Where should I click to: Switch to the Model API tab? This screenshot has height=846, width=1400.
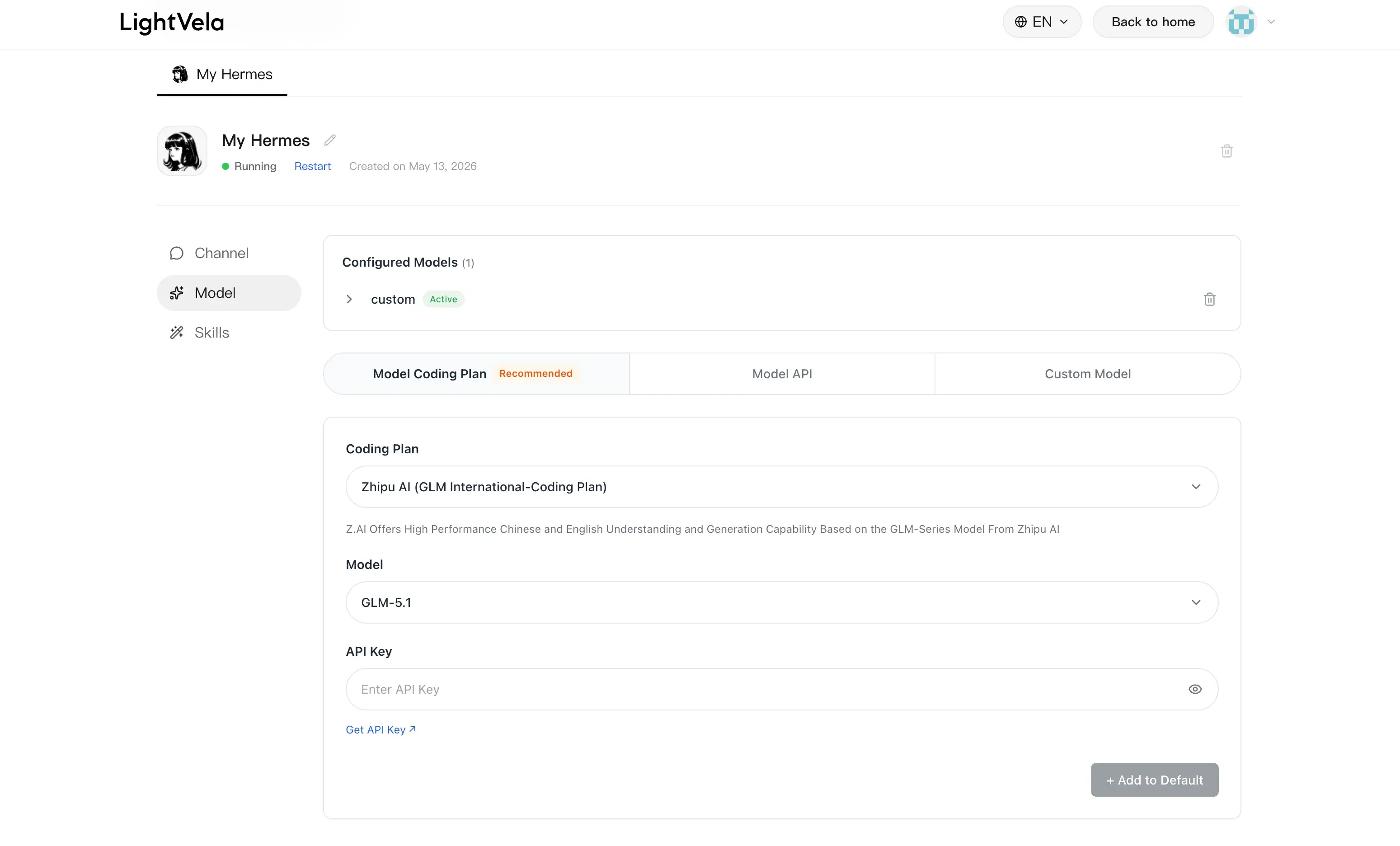782,374
